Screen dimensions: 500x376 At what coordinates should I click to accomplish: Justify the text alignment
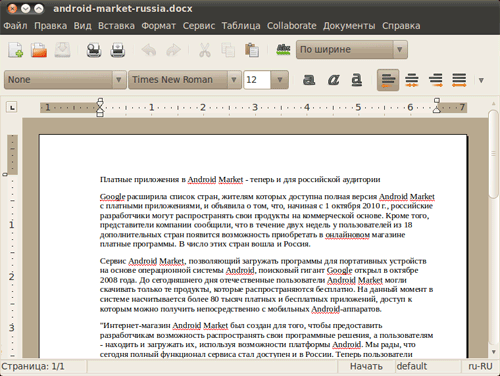(x=459, y=80)
